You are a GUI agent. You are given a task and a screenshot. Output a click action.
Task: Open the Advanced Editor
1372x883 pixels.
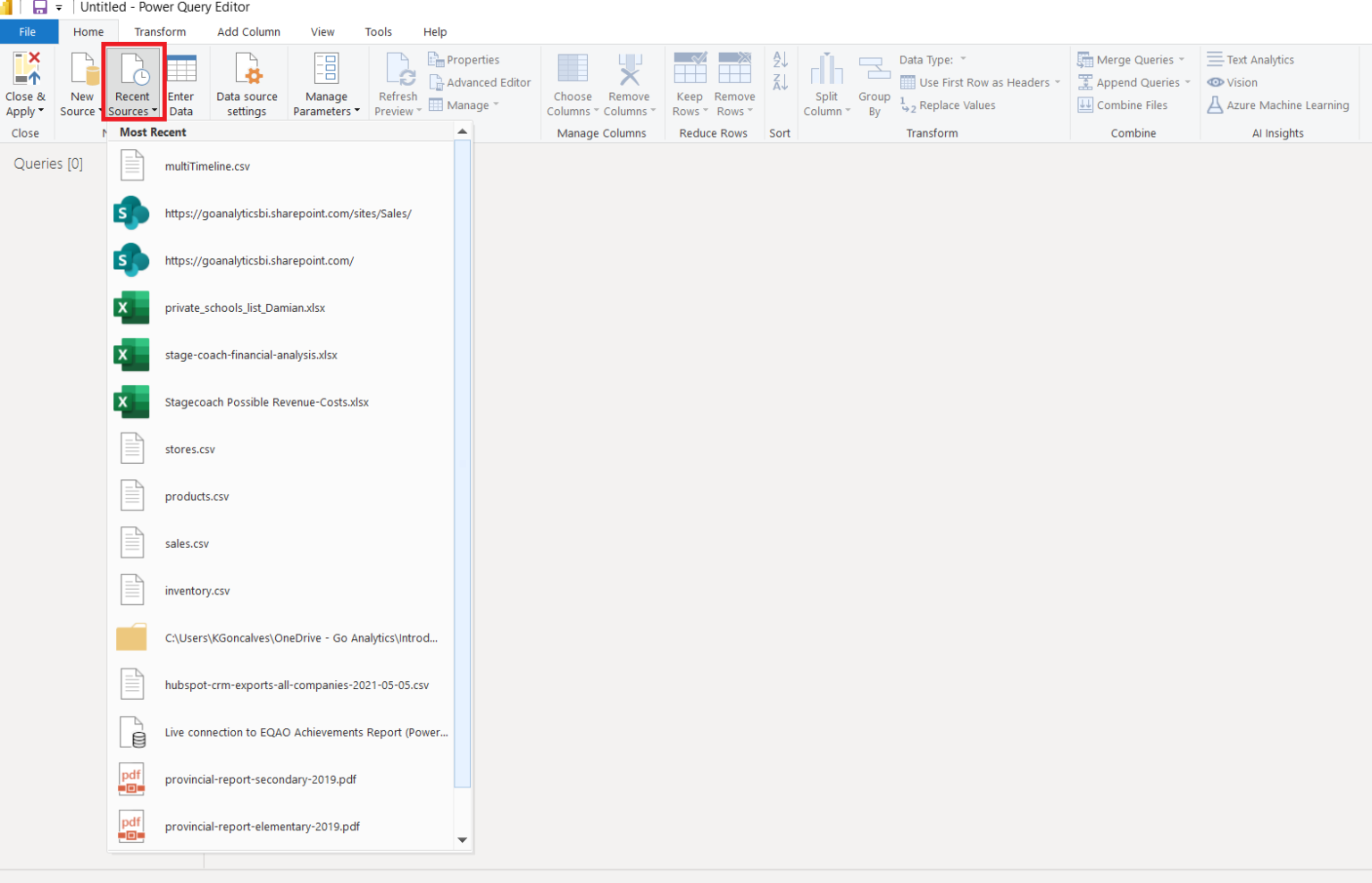480,82
